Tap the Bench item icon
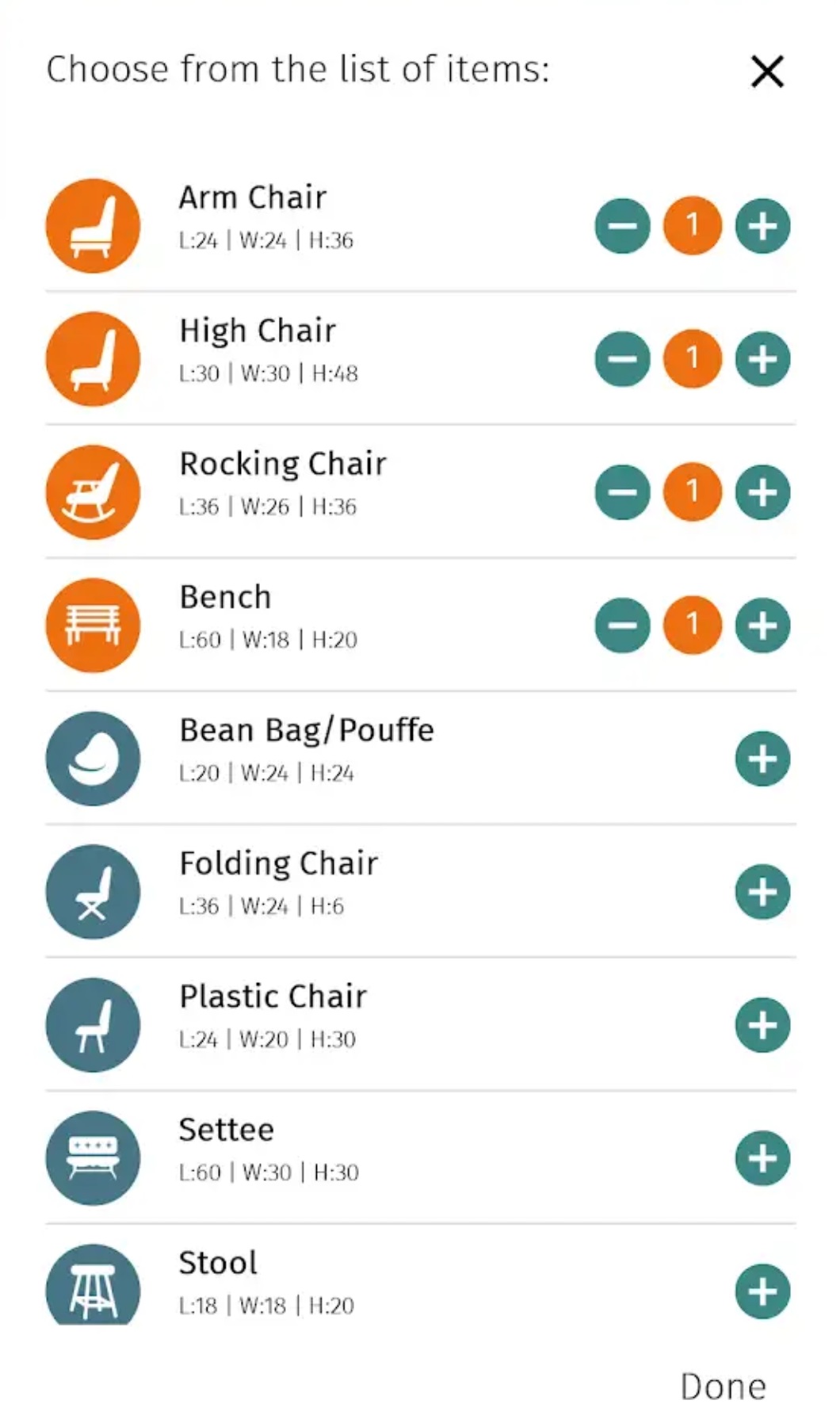Image resolution: width=840 pixels, height=1427 pixels. (94, 626)
